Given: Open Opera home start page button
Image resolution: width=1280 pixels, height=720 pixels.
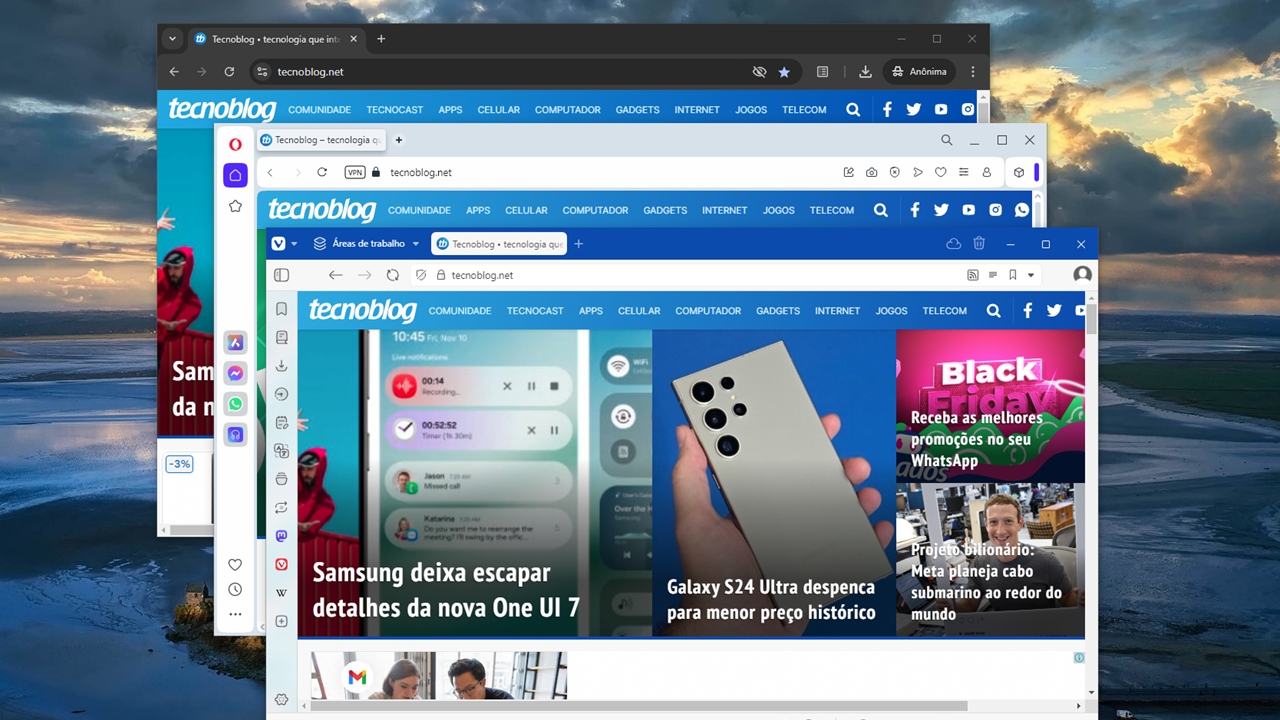Looking at the screenshot, I should click(235, 175).
